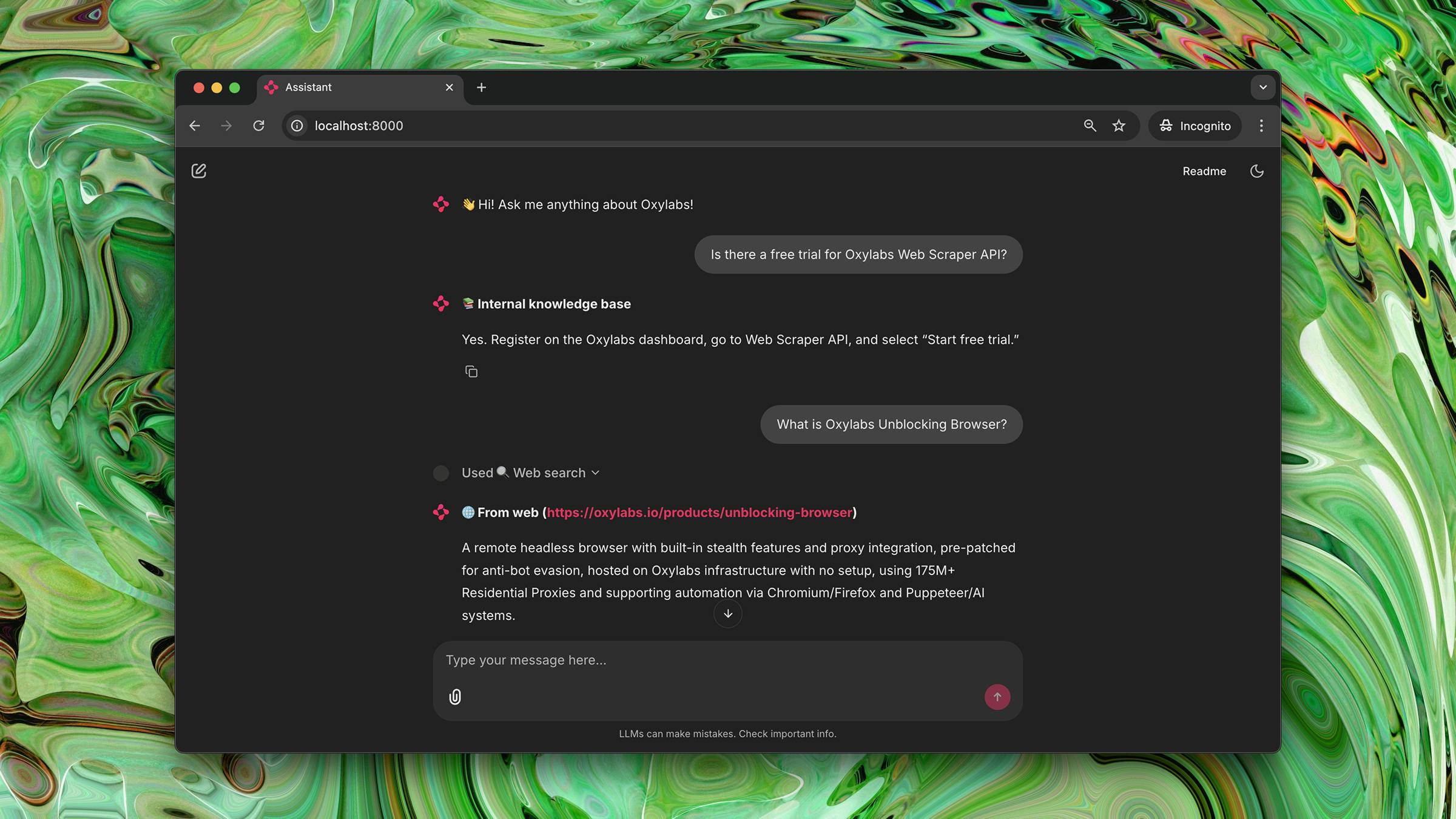Open the browser zoom magnifier icon

pos(1090,126)
